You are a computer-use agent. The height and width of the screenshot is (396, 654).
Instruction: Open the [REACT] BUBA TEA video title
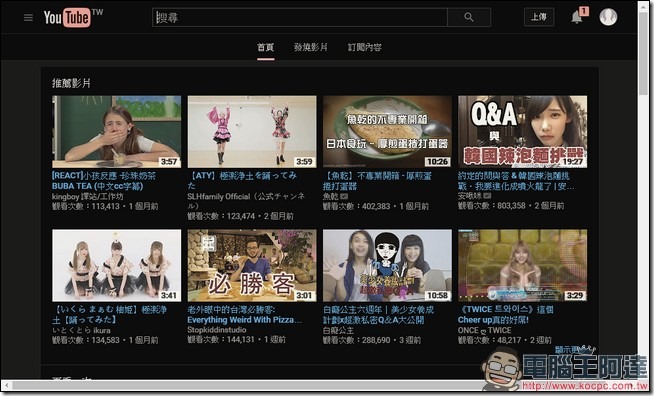tap(103, 181)
